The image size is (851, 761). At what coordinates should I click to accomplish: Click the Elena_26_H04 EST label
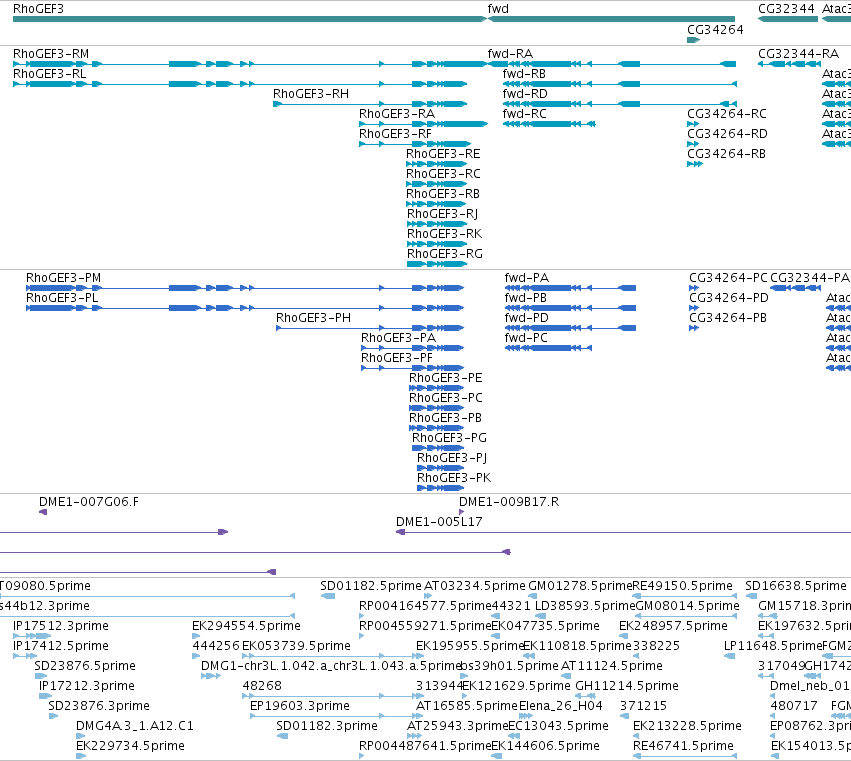click(x=561, y=706)
